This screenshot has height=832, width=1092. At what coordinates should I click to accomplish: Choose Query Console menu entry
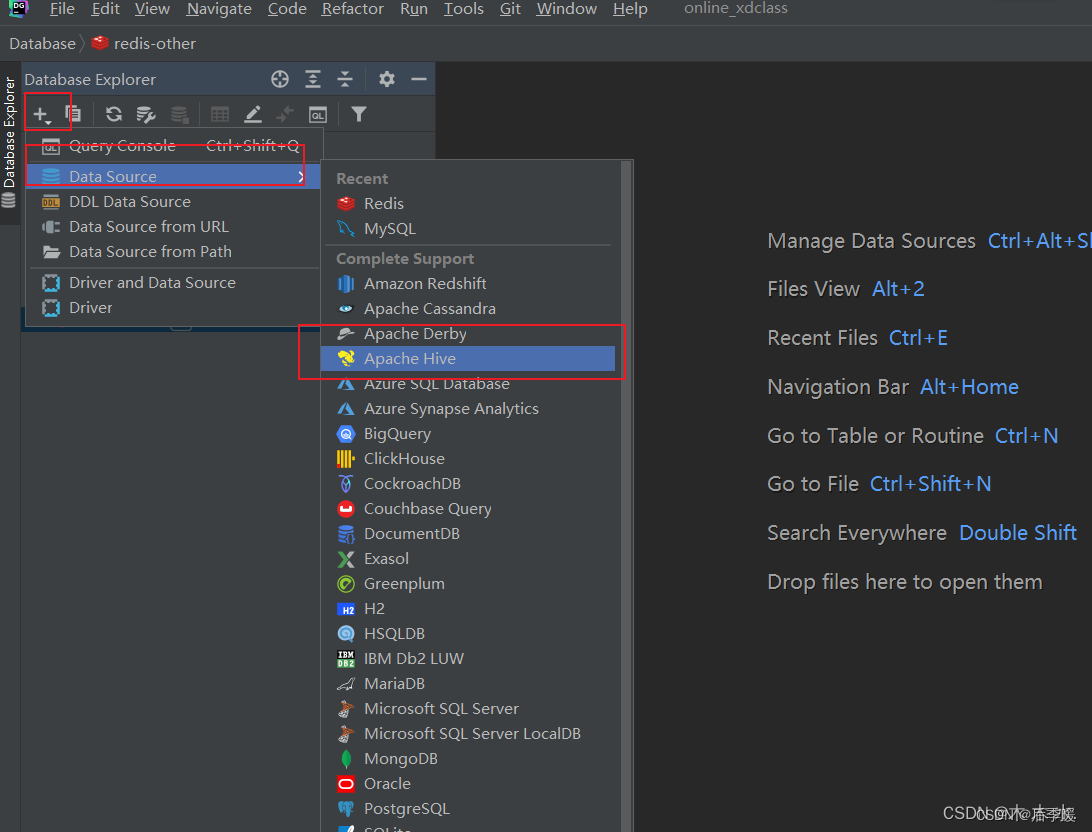pyautogui.click(x=174, y=146)
